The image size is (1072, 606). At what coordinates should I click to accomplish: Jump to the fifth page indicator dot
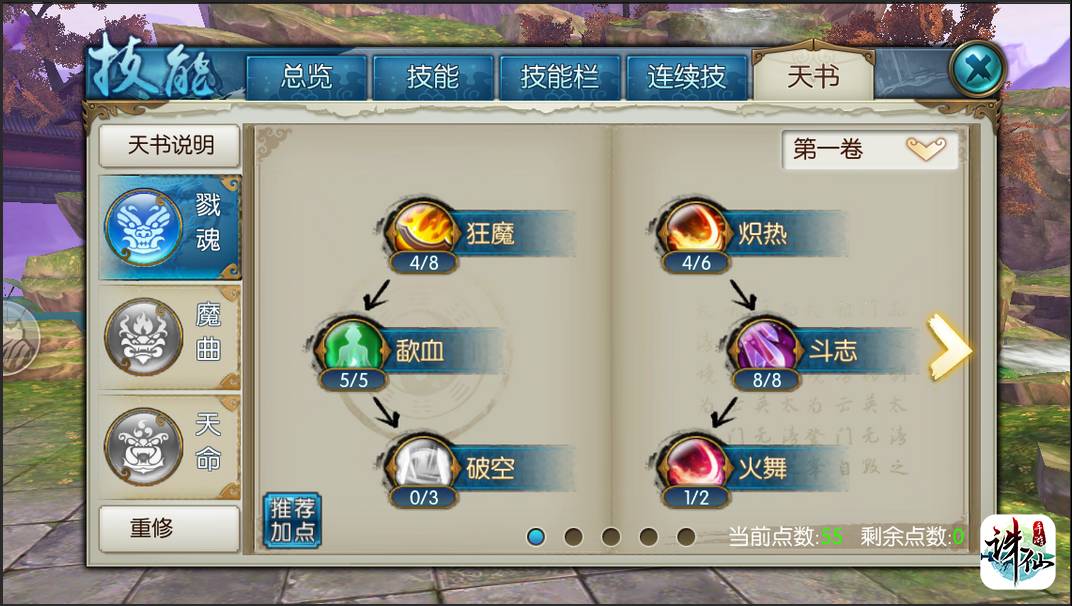[686, 537]
